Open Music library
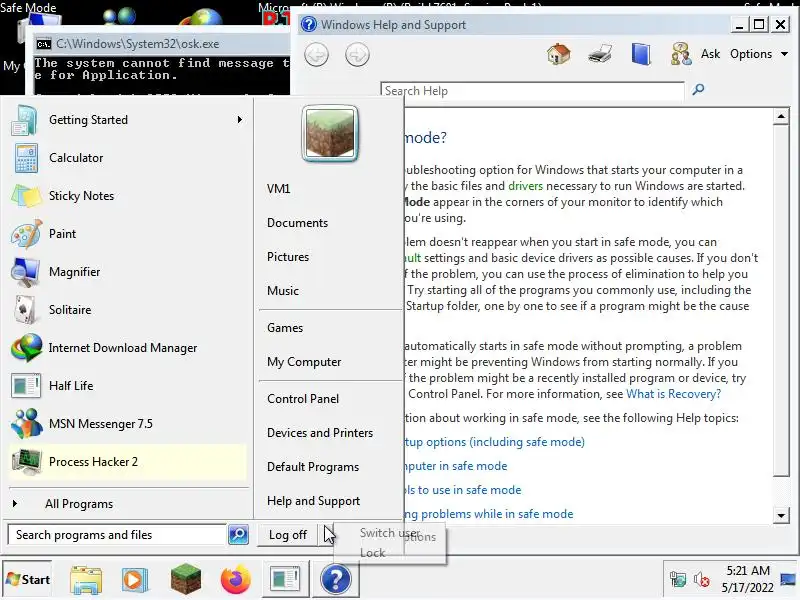800x600 pixels. pyautogui.click(x=283, y=291)
